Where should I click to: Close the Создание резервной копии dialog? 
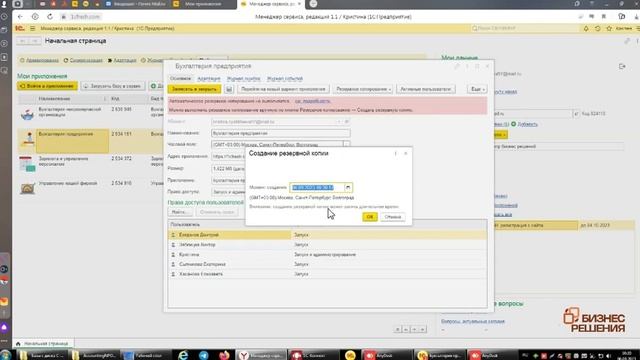coord(405,153)
